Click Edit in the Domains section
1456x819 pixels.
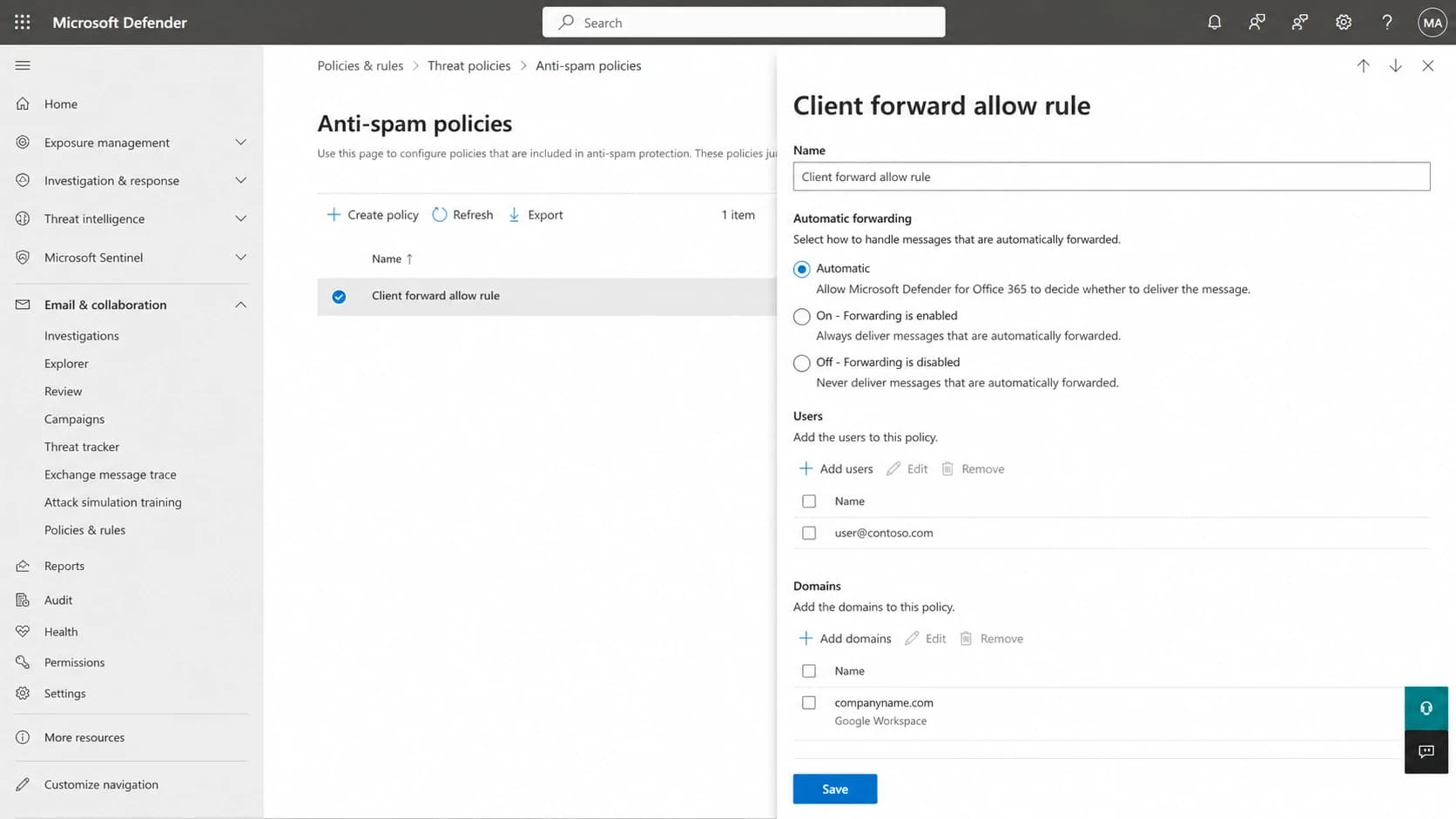[x=926, y=639]
